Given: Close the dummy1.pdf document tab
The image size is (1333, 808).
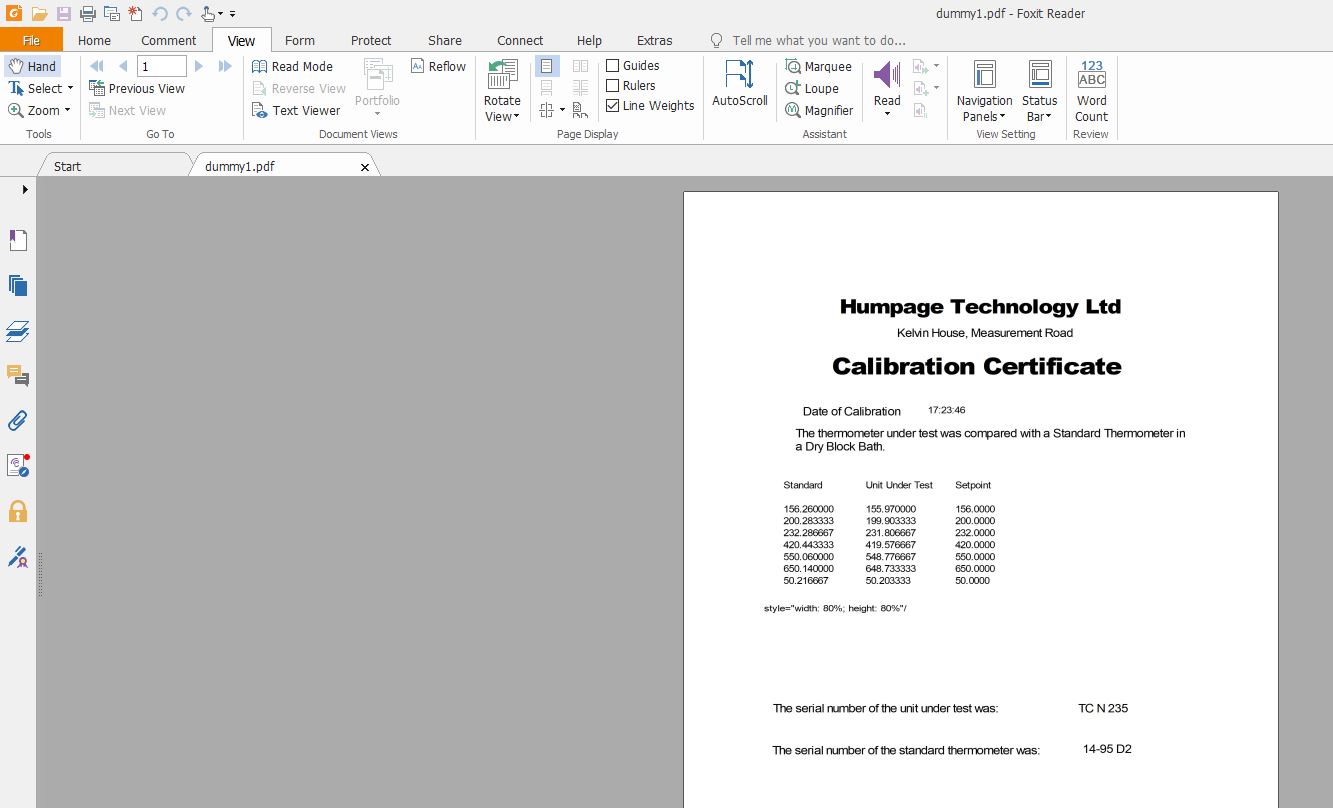Looking at the screenshot, I should pyautogui.click(x=365, y=167).
